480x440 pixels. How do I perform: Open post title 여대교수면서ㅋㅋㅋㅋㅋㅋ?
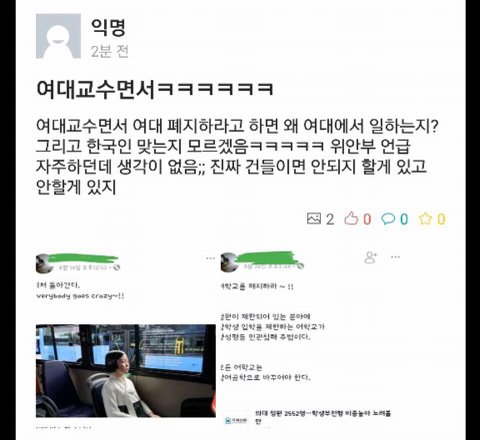[x=155, y=89]
